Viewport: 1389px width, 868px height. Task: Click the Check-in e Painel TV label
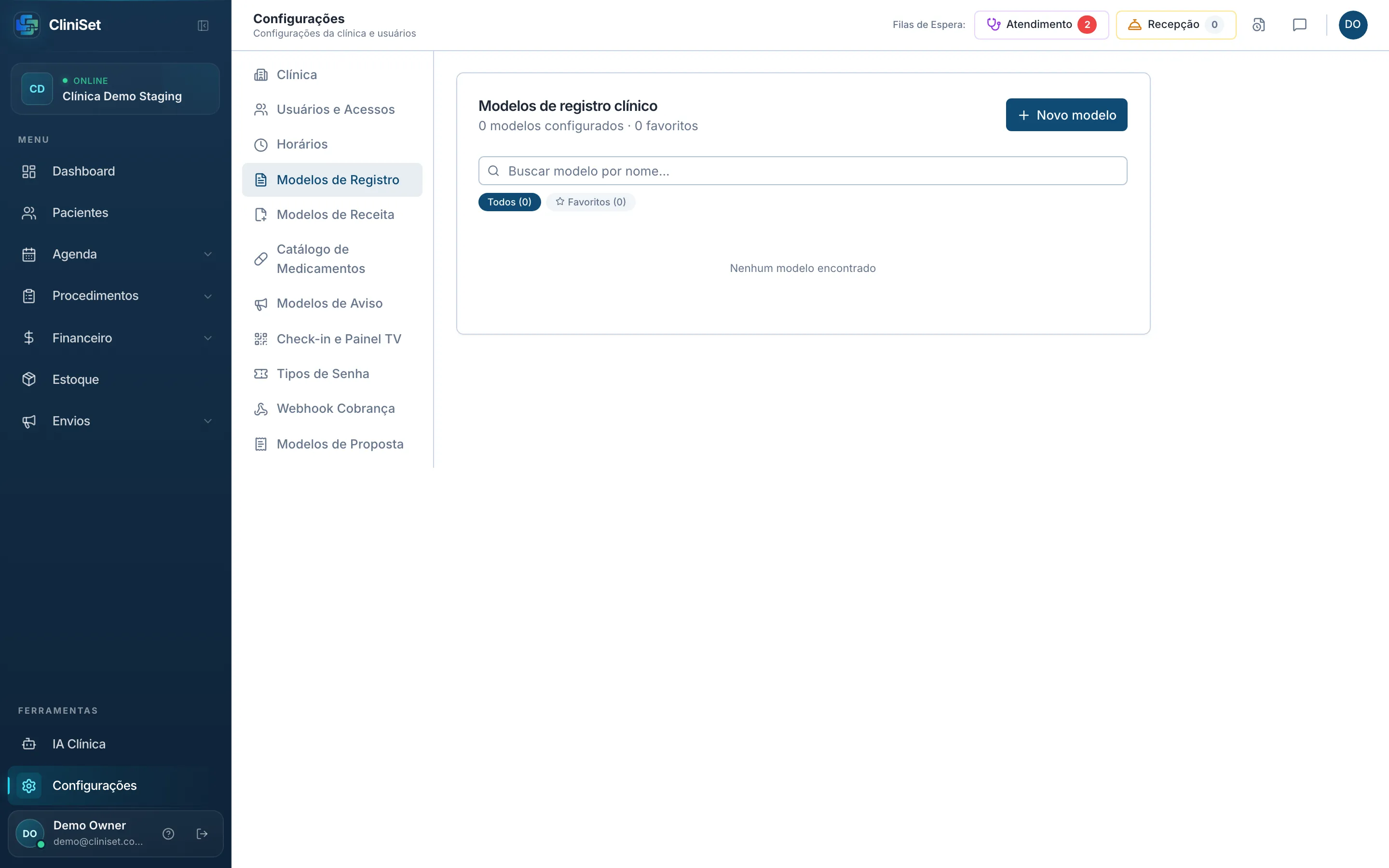[339, 339]
